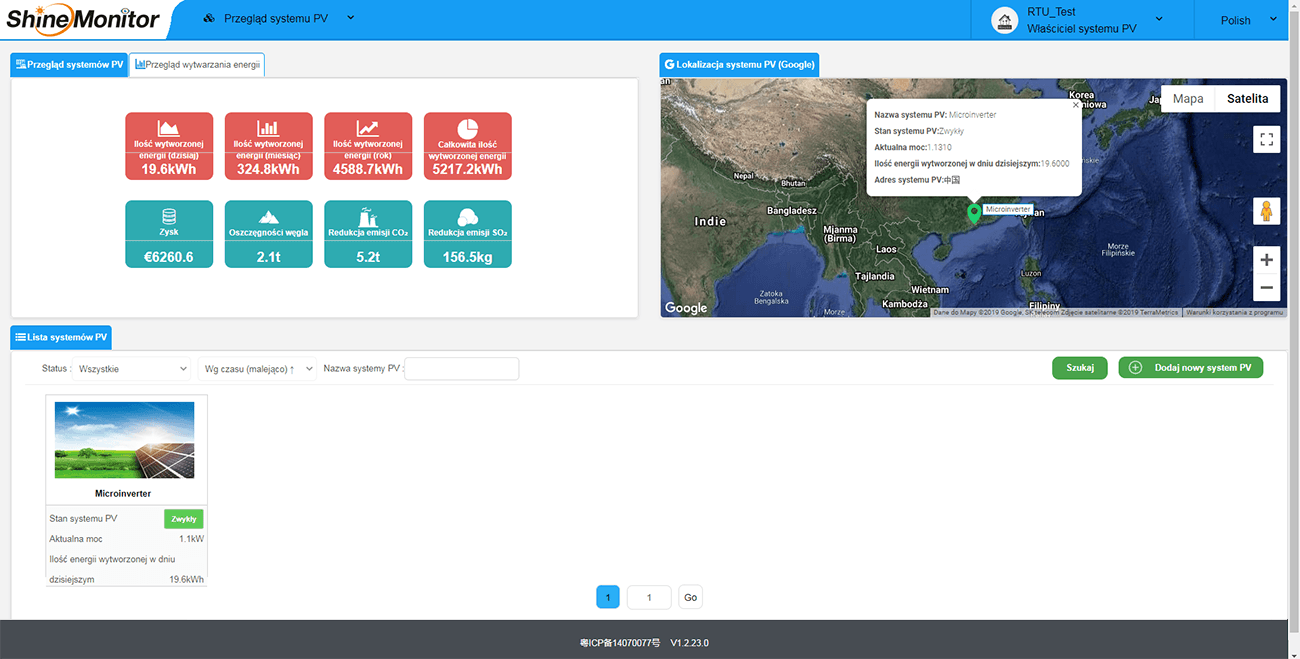1300x659 pixels.
Task: Click Dodaj nowy system PV button
Action: point(1191,368)
